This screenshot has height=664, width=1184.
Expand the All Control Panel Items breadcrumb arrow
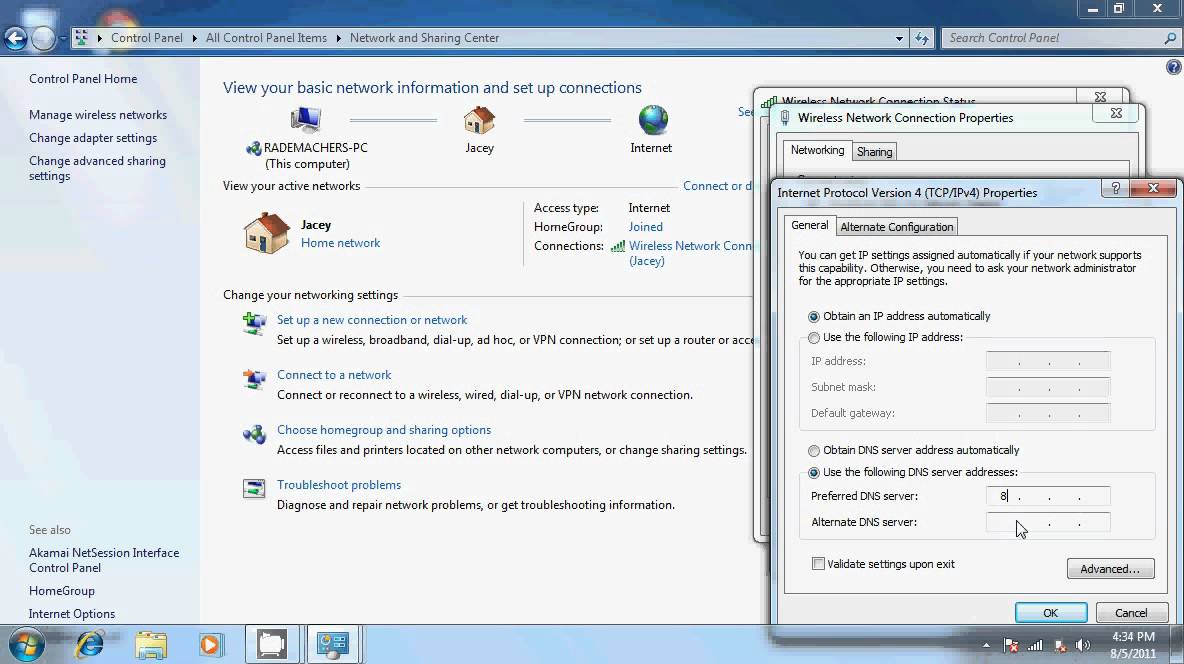(338, 38)
